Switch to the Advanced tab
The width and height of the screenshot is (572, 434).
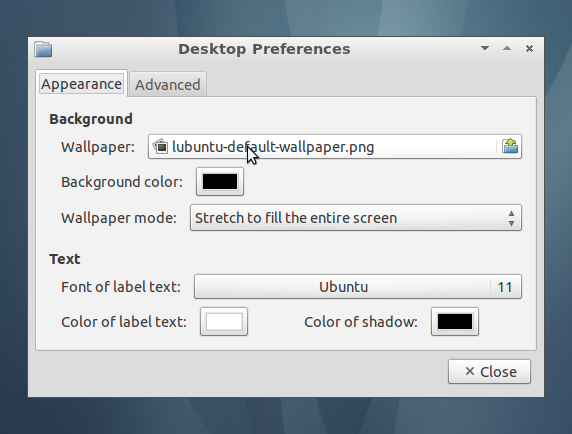(168, 85)
